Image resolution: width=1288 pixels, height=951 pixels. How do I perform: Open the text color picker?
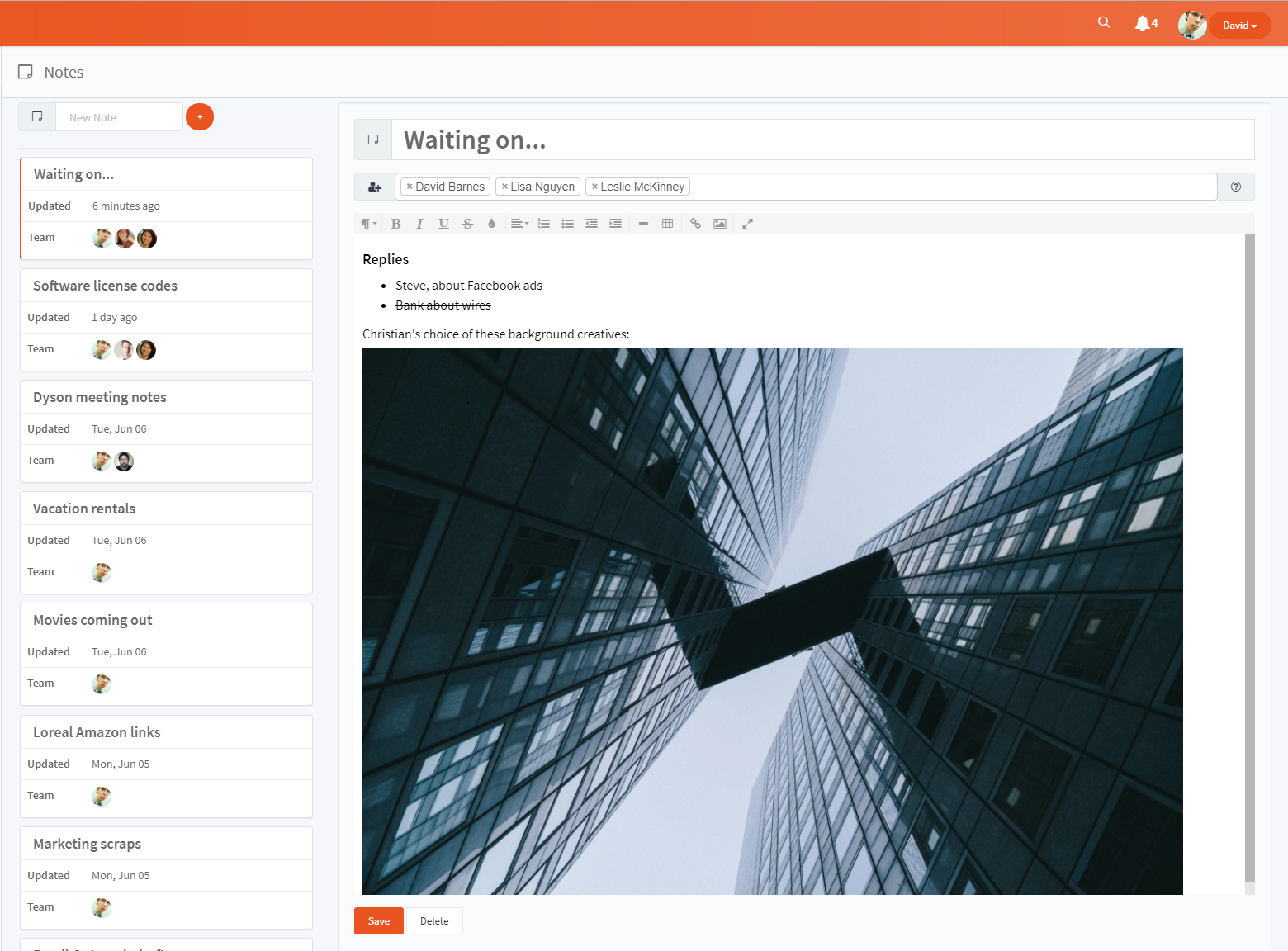click(x=491, y=224)
